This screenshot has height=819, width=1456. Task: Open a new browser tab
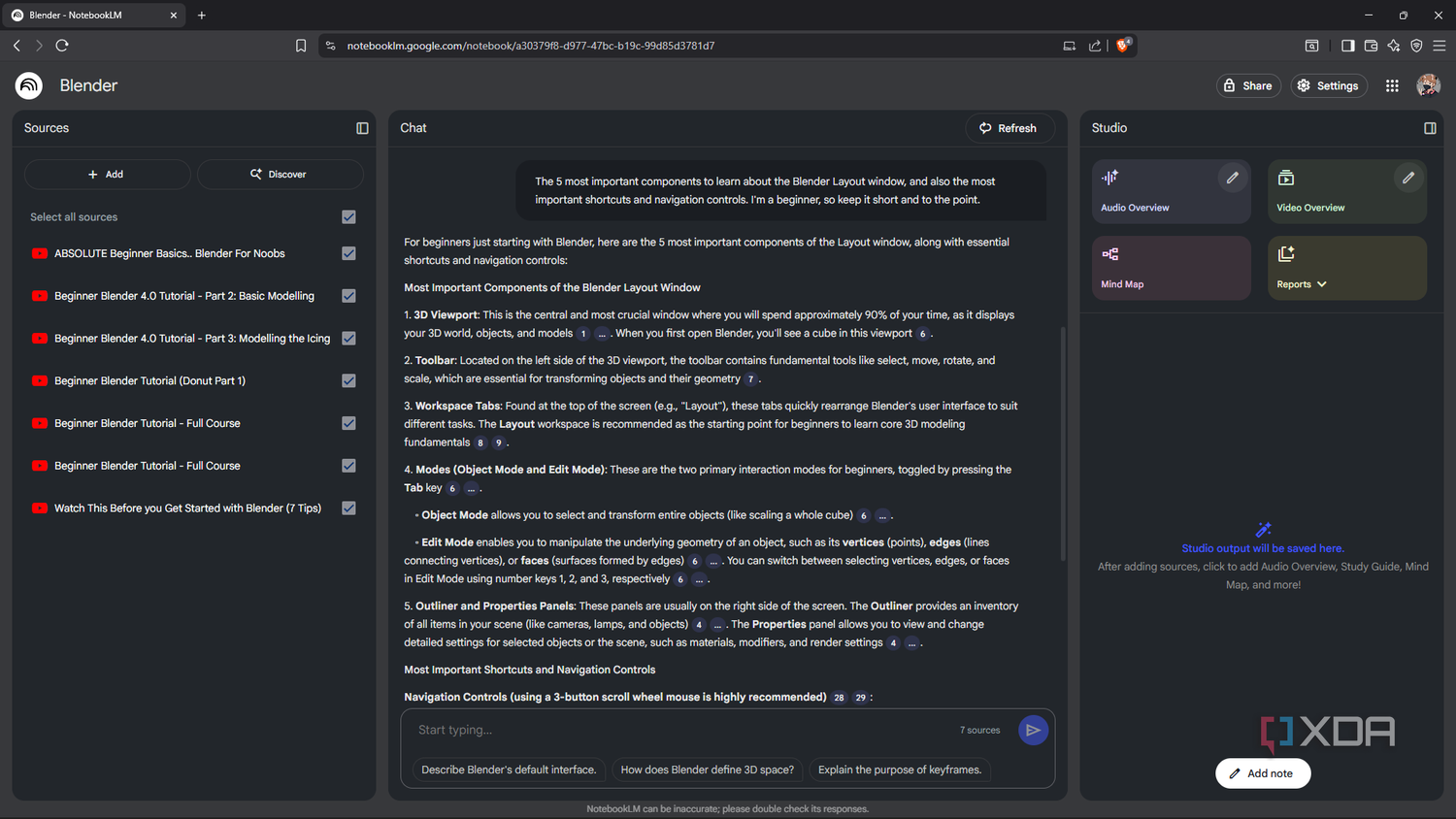[x=202, y=15]
